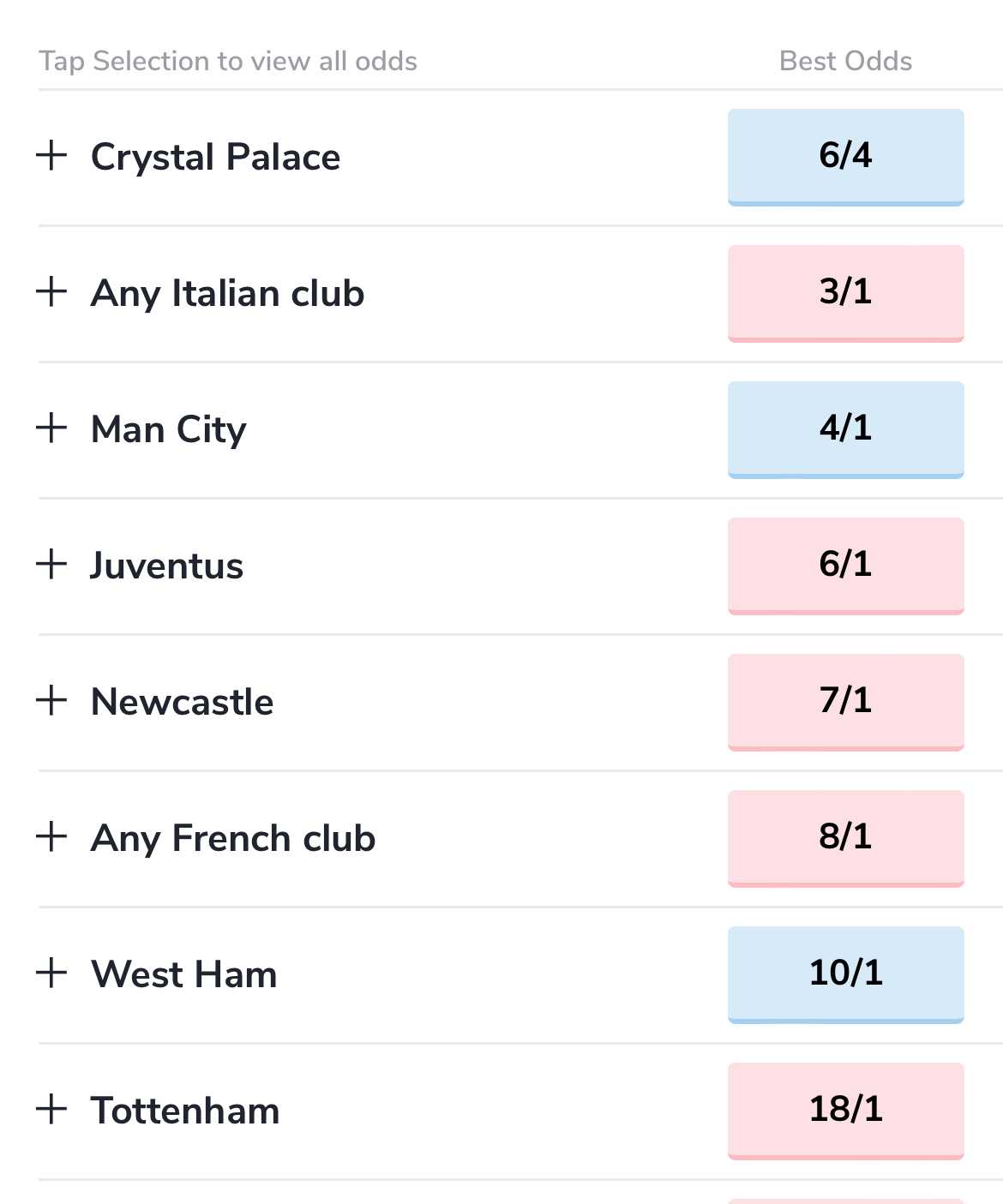The height and width of the screenshot is (1204, 1003).
Task: Choose the 18/1 Tottenham odds
Action: (x=845, y=1111)
